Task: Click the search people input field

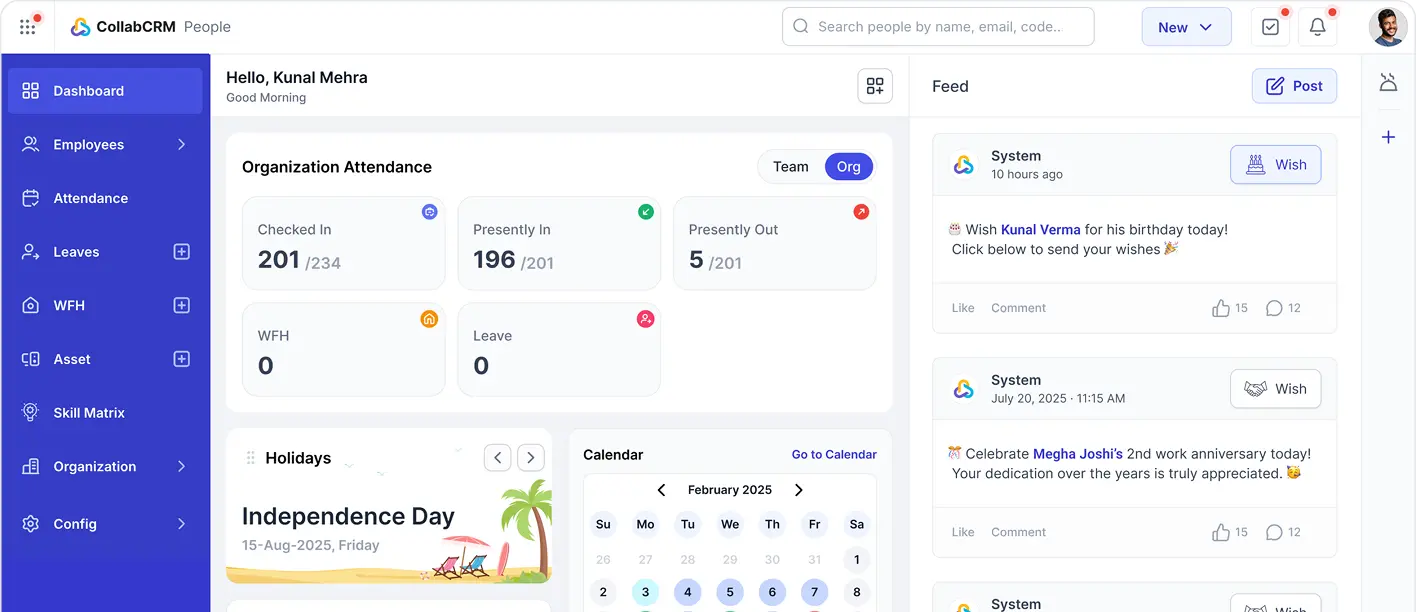Action: point(938,26)
